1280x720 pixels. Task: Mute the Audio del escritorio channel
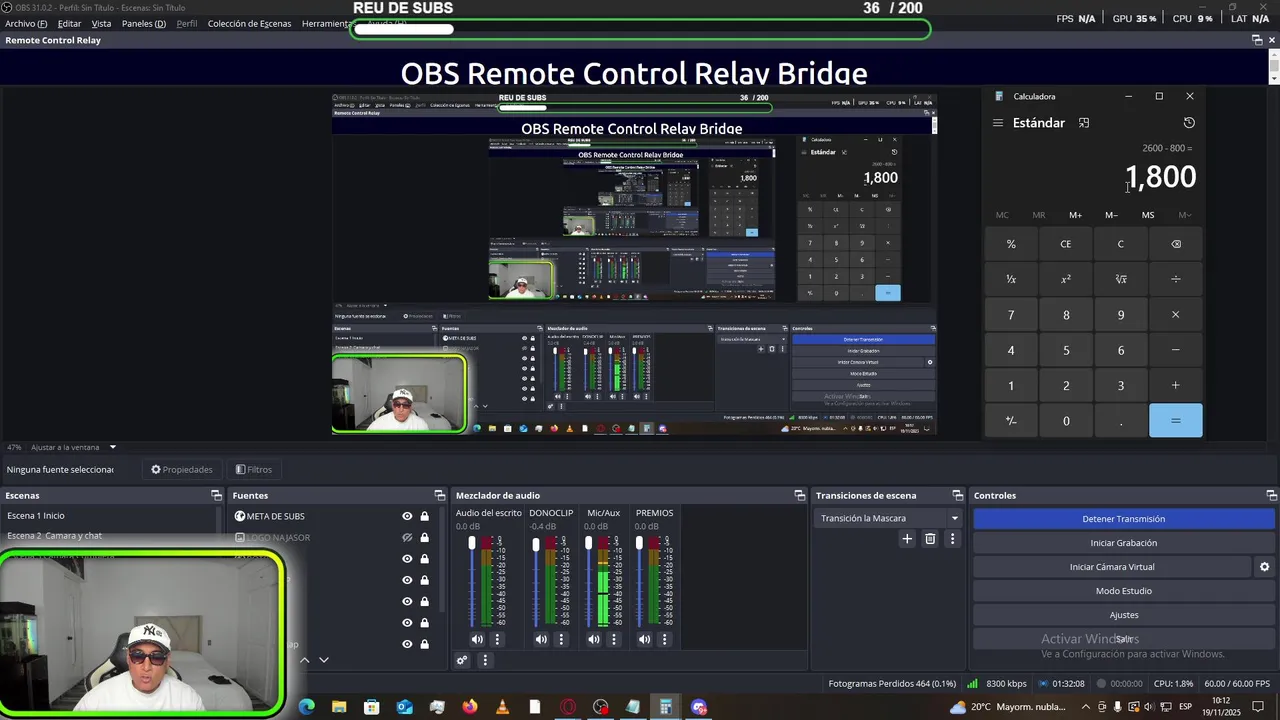pos(477,639)
